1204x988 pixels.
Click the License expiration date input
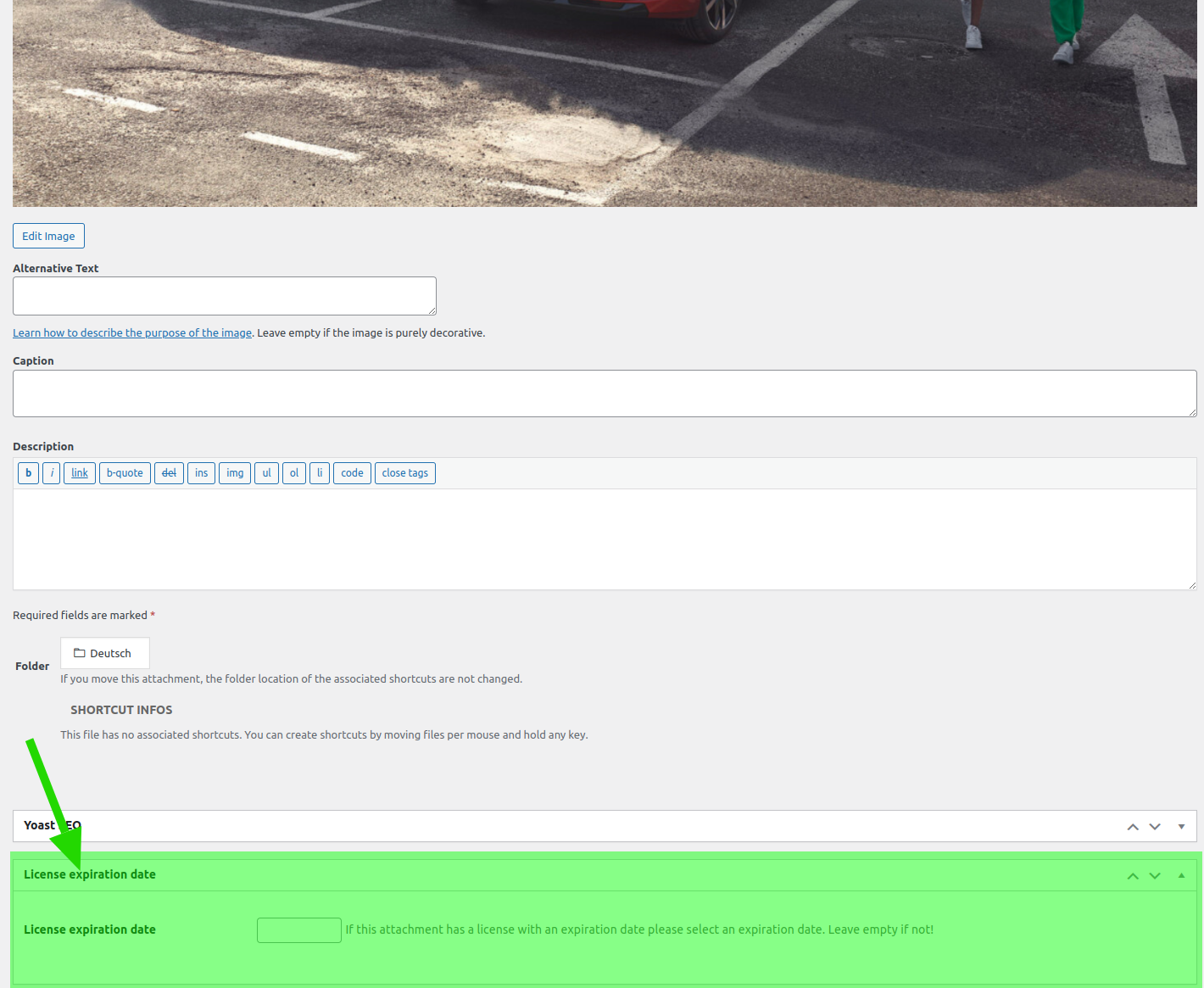pyautogui.click(x=299, y=930)
